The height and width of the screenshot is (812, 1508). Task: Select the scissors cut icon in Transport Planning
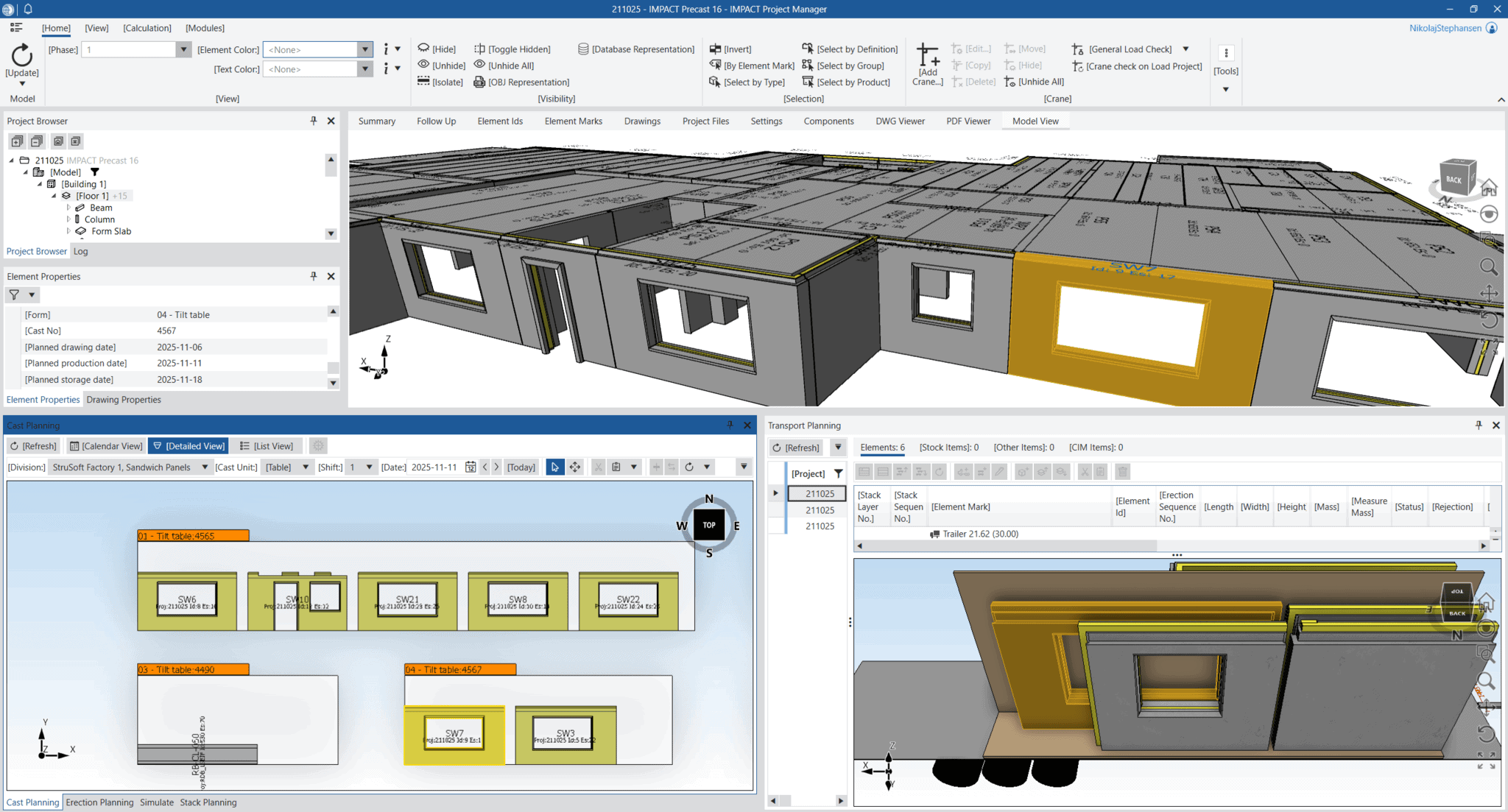click(x=1084, y=472)
